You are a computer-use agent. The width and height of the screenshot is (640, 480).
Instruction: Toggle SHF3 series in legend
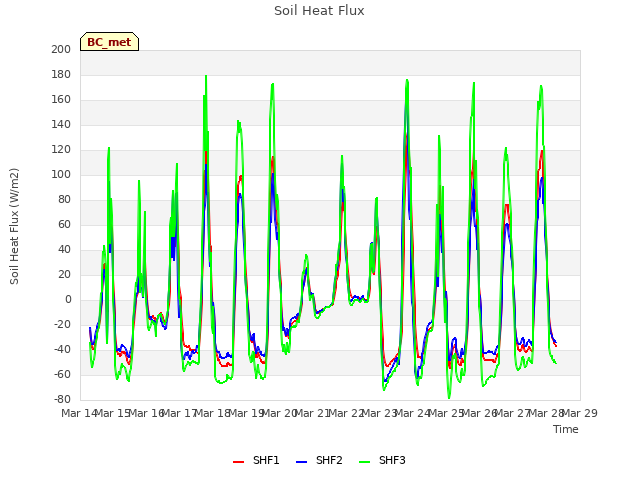[x=382, y=460]
